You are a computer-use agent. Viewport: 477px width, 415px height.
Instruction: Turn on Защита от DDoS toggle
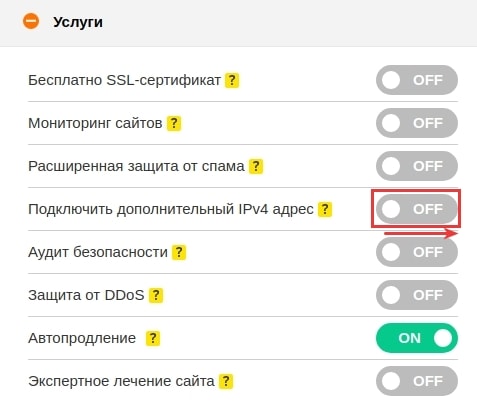(x=417, y=295)
